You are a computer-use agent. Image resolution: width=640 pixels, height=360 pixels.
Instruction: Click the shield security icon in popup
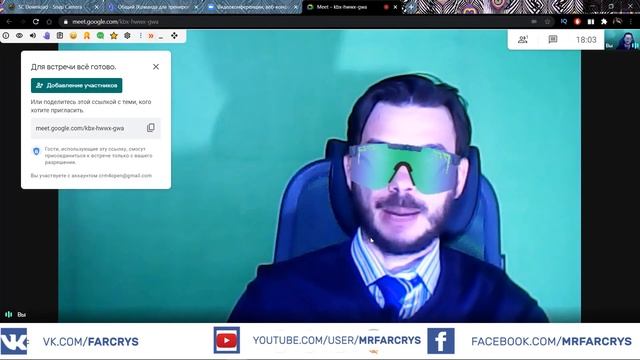[36, 151]
